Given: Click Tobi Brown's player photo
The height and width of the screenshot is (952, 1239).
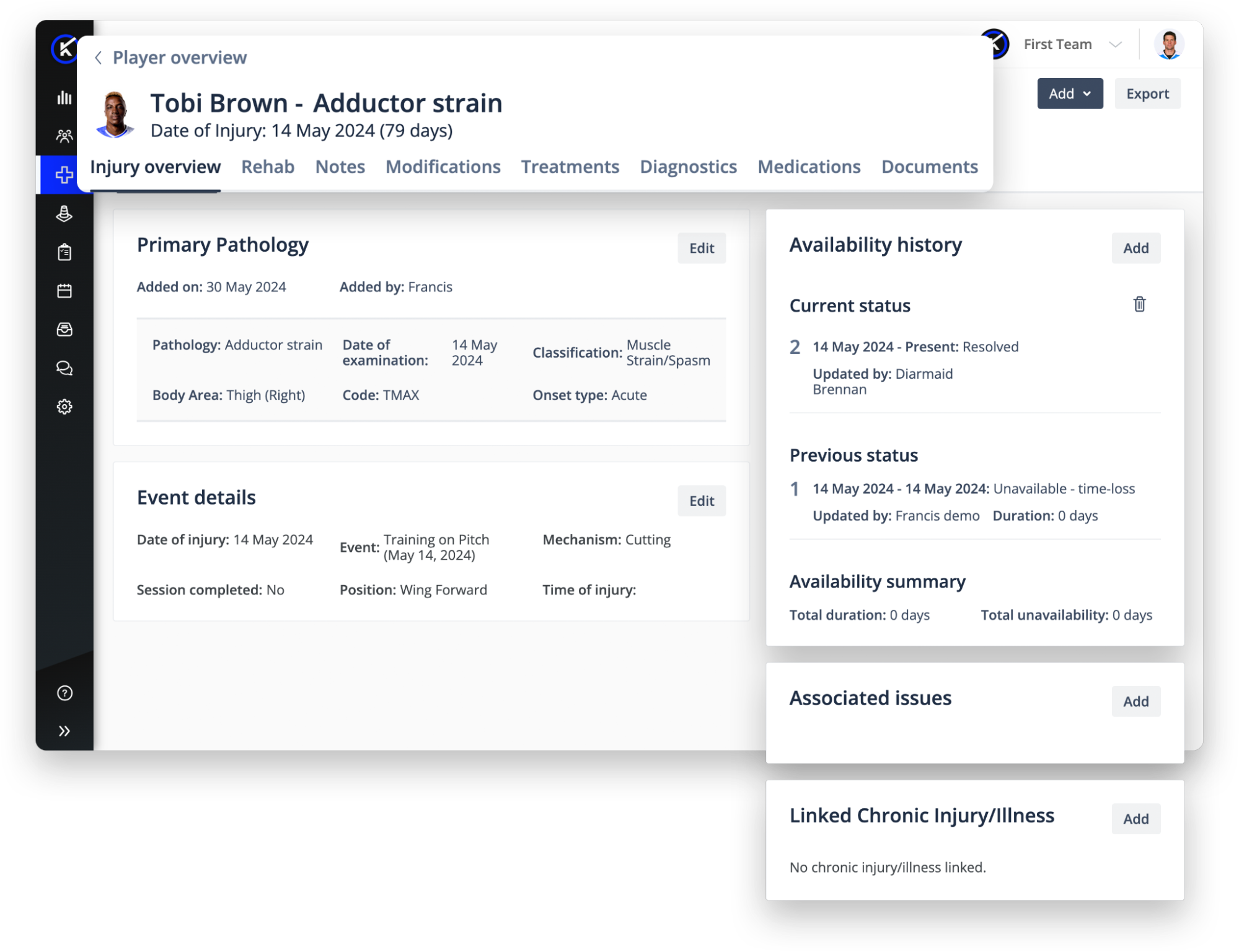Looking at the screenshot, I should 115,115.
